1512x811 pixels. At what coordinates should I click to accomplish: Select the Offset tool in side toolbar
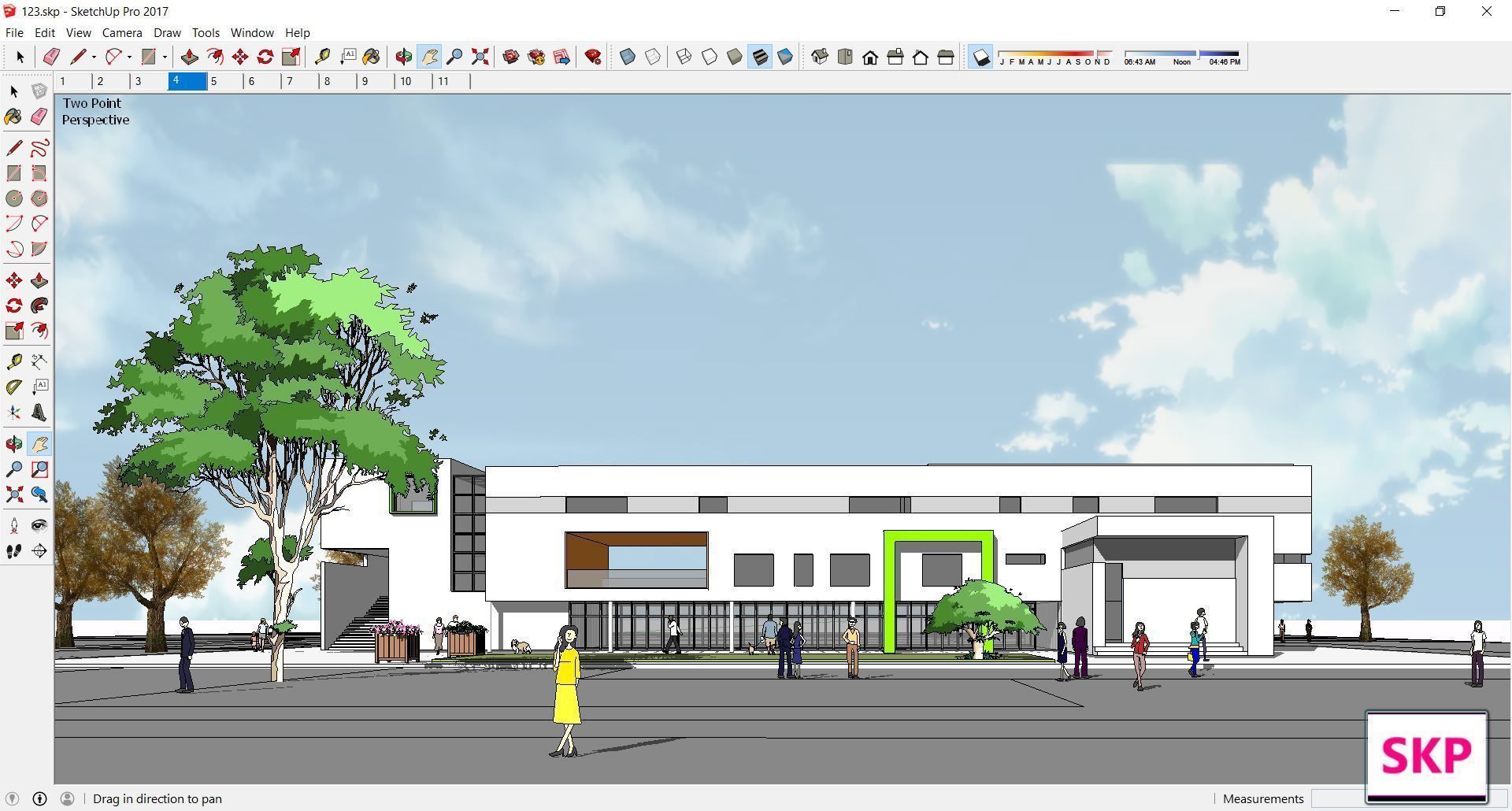pos(39,331)
